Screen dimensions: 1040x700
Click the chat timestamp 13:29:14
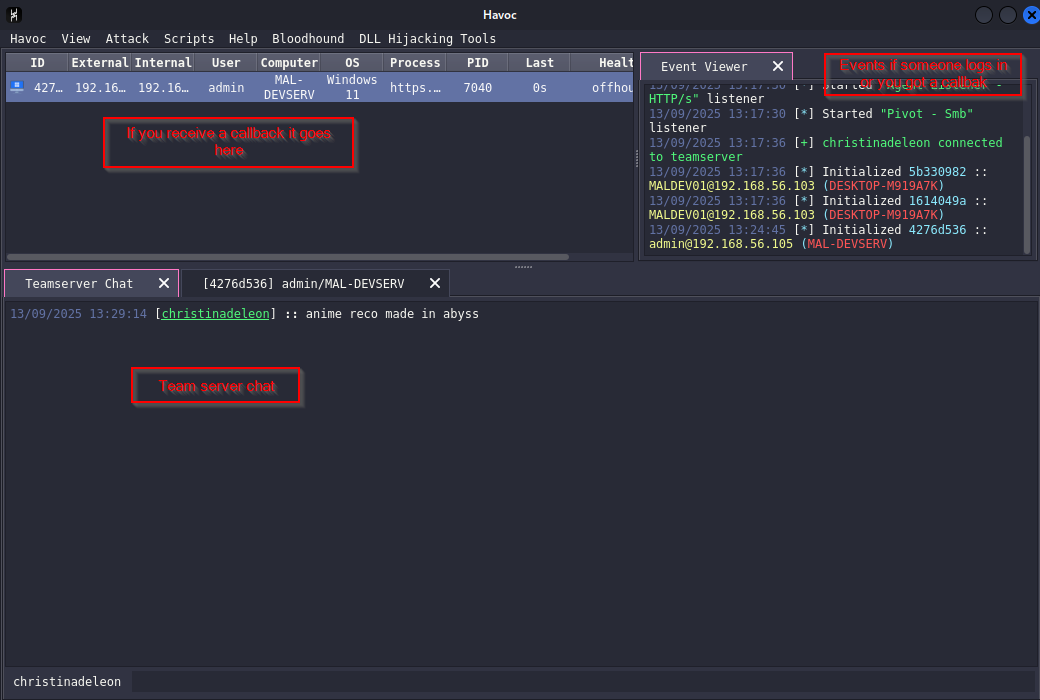(x=118, y=313)
